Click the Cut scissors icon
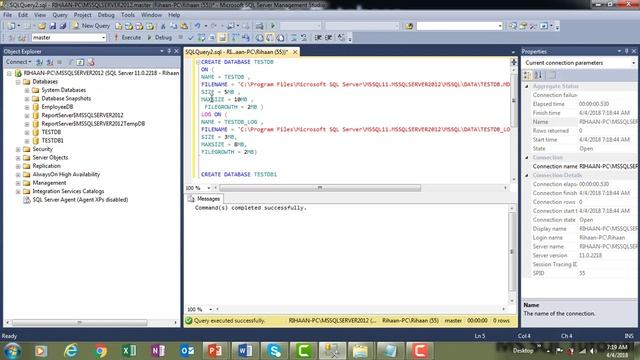 [163, 26]
